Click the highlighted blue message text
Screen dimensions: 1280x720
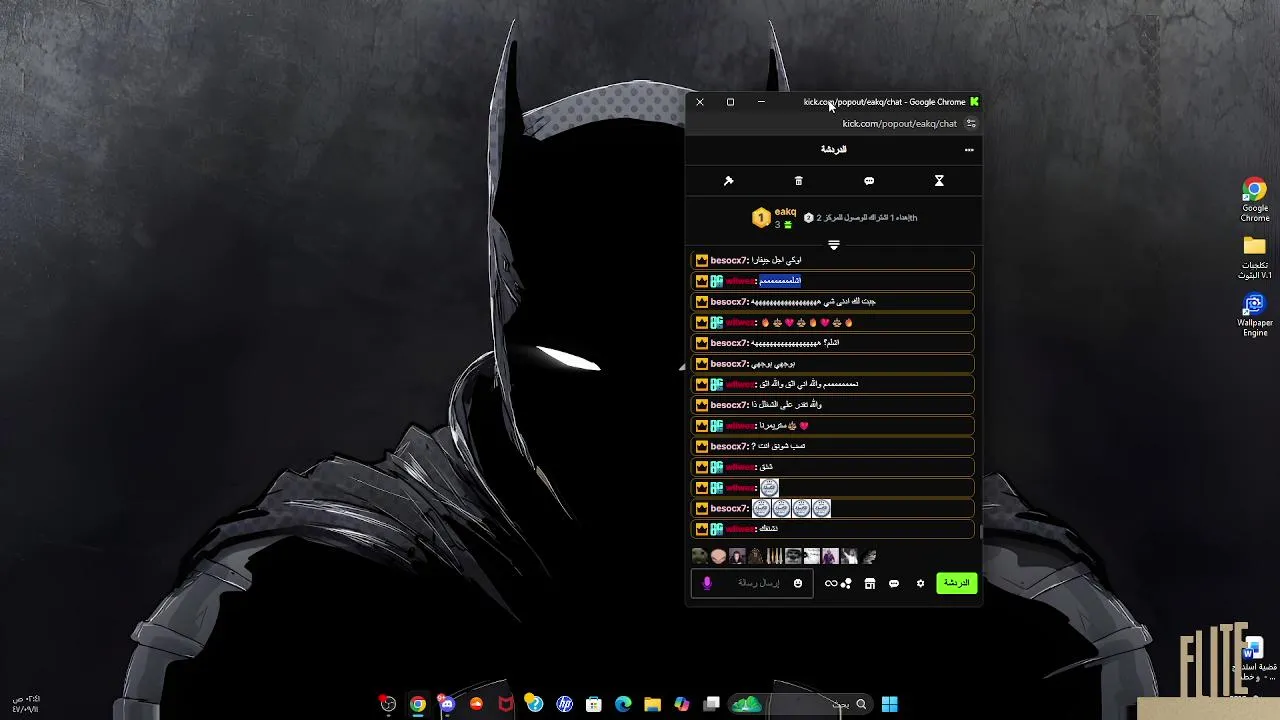pos(780,281)
